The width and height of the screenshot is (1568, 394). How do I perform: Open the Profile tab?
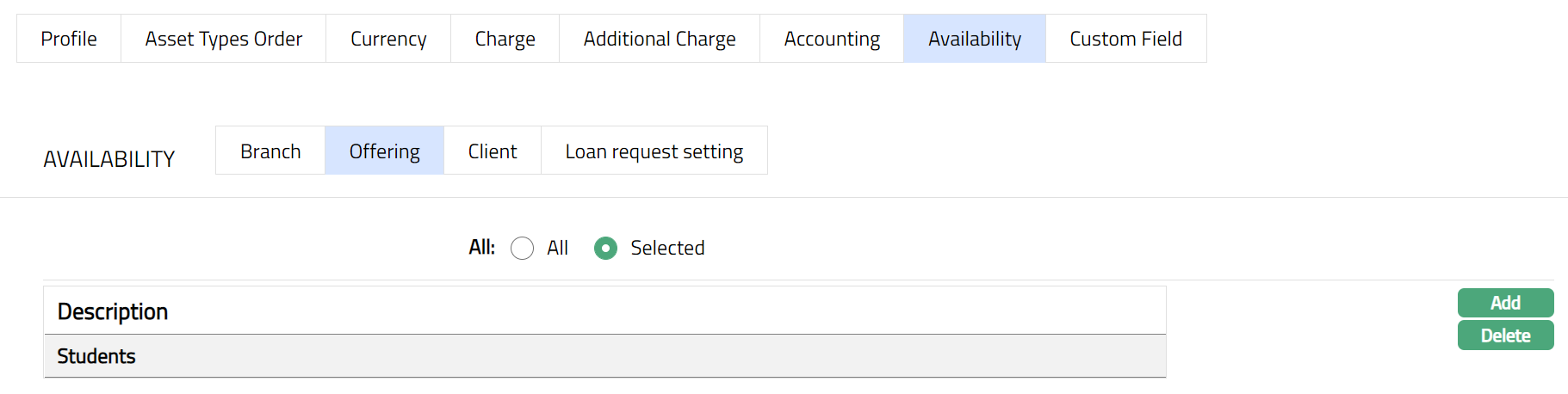69,39
